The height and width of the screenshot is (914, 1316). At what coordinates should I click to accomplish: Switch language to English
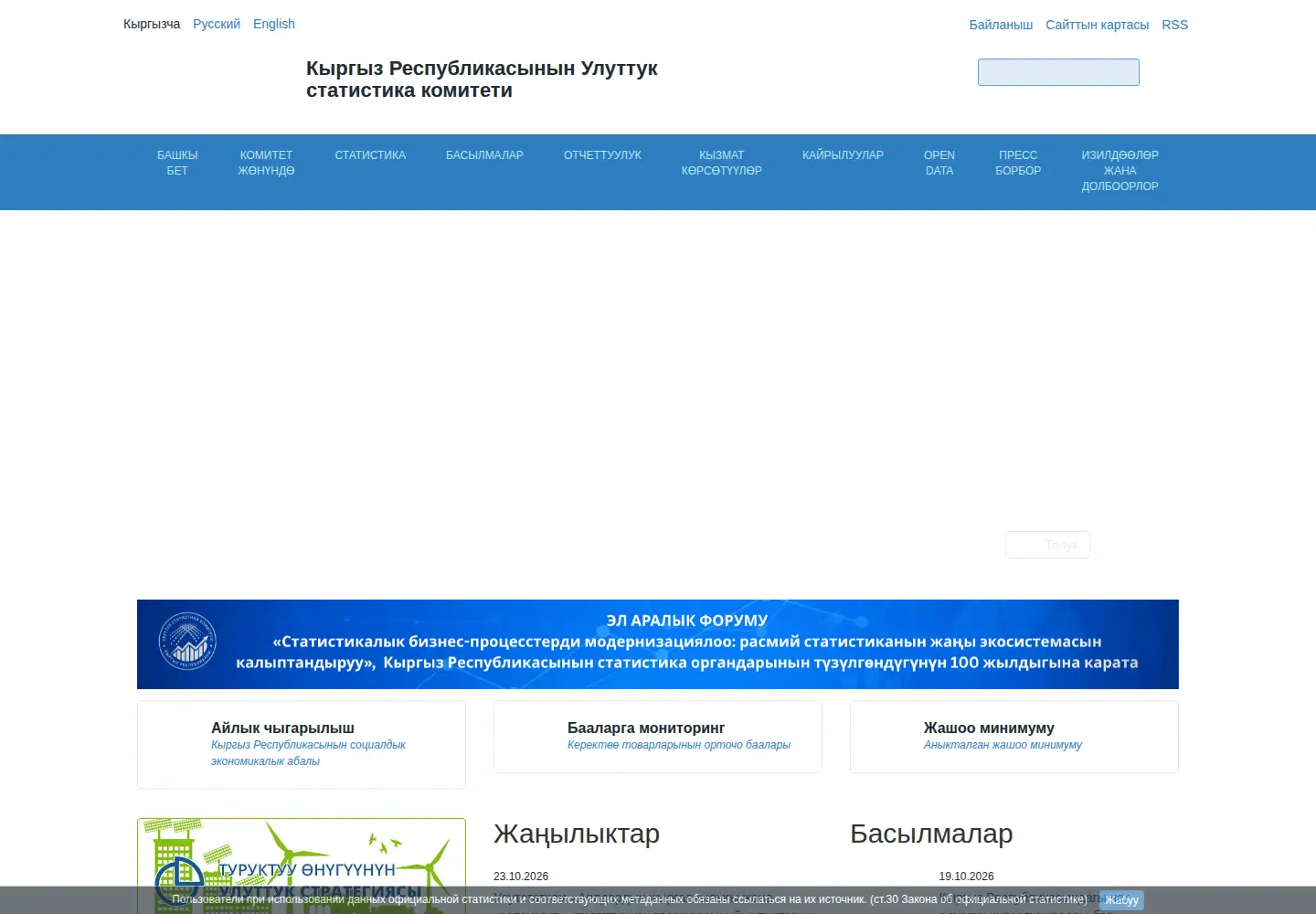point(274,24)
